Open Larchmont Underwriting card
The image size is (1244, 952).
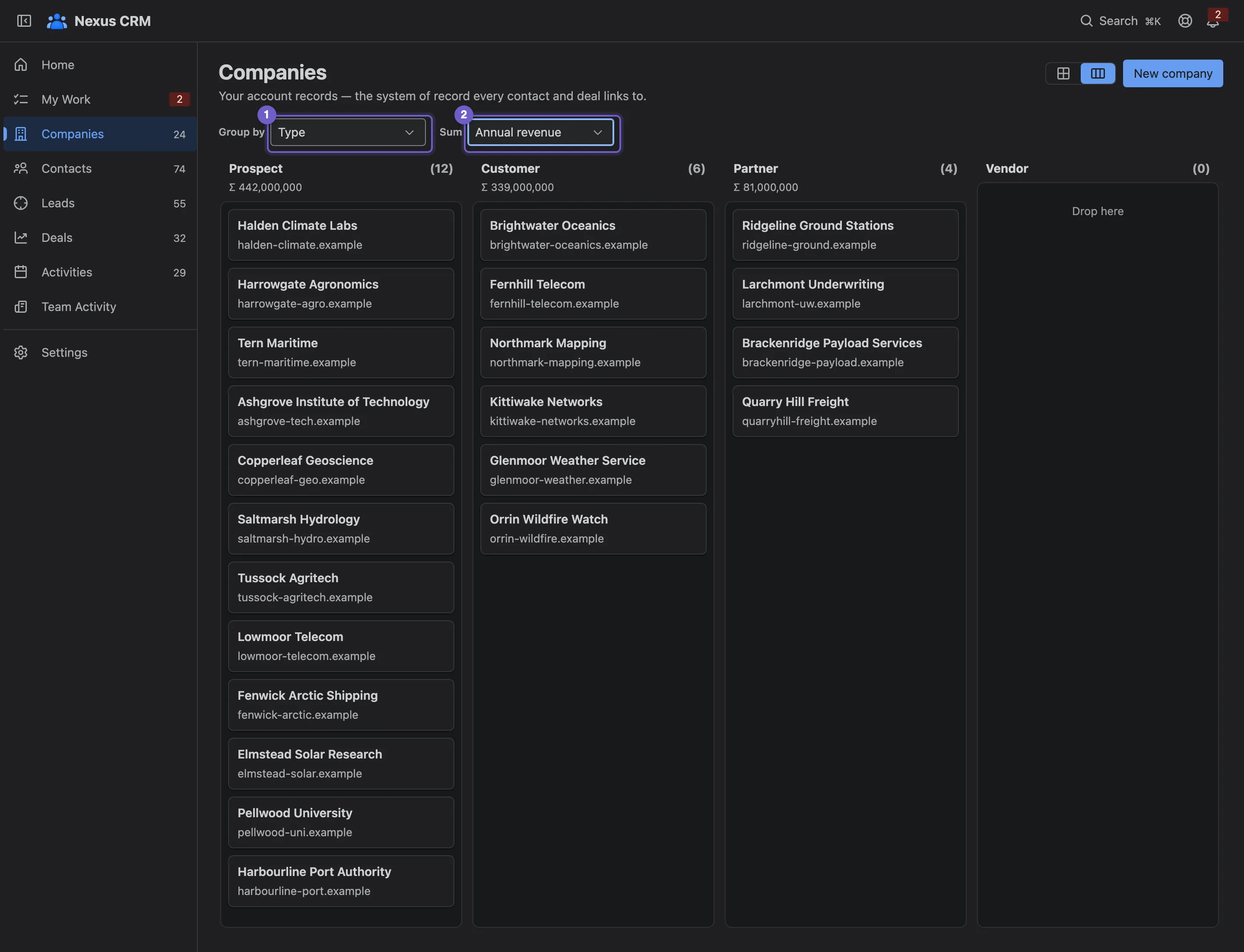(846, 294)
